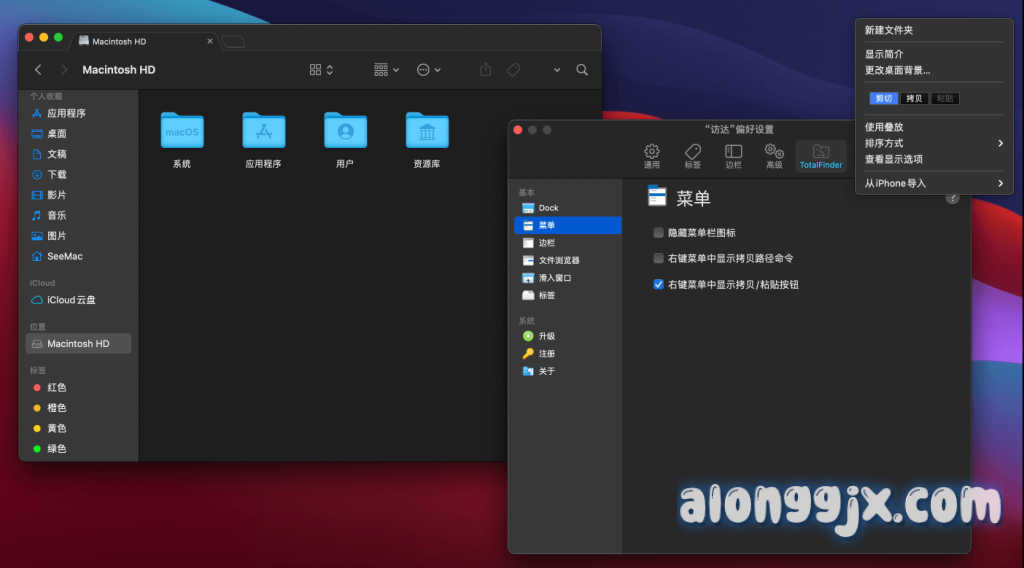Click the 通用 gear icon
Screen dimensions: 1024x568
pos(652,155)
